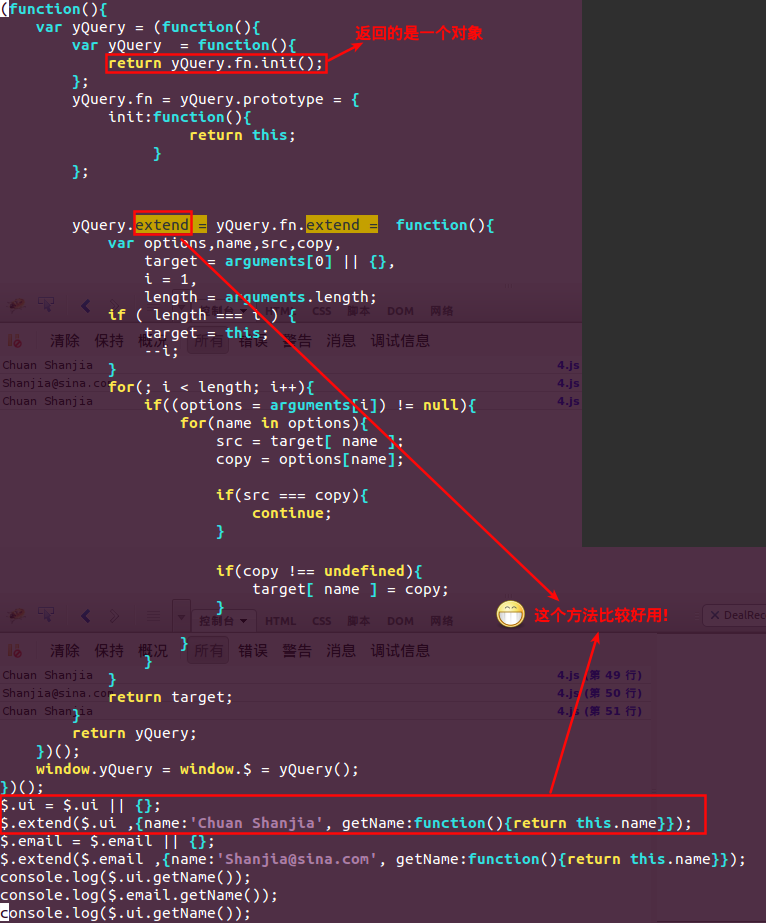Click the 概况 profile button in lower console

pyautogui.click(x=153, y=650)
